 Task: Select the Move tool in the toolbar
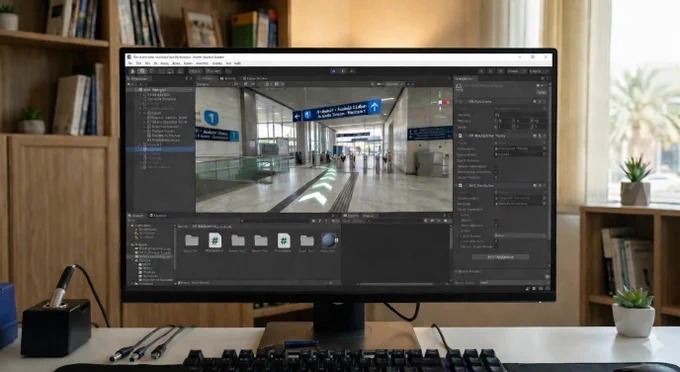[x=142, y=71]
